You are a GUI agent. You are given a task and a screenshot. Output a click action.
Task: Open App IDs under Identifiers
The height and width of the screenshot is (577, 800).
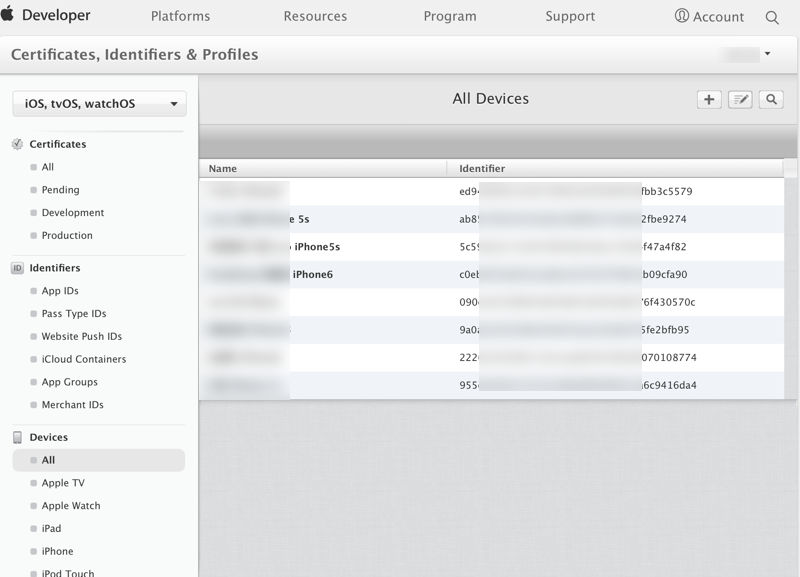(60, 291)
